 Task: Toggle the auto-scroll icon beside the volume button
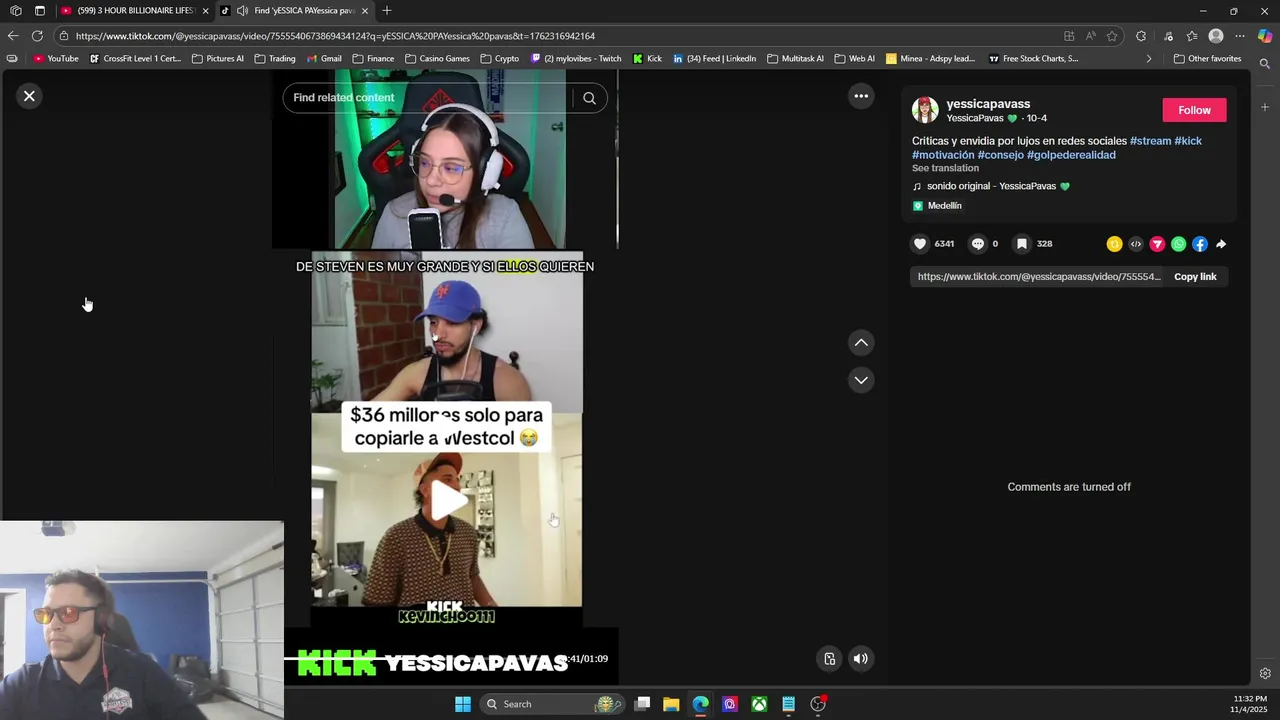[x=830, y=659]
